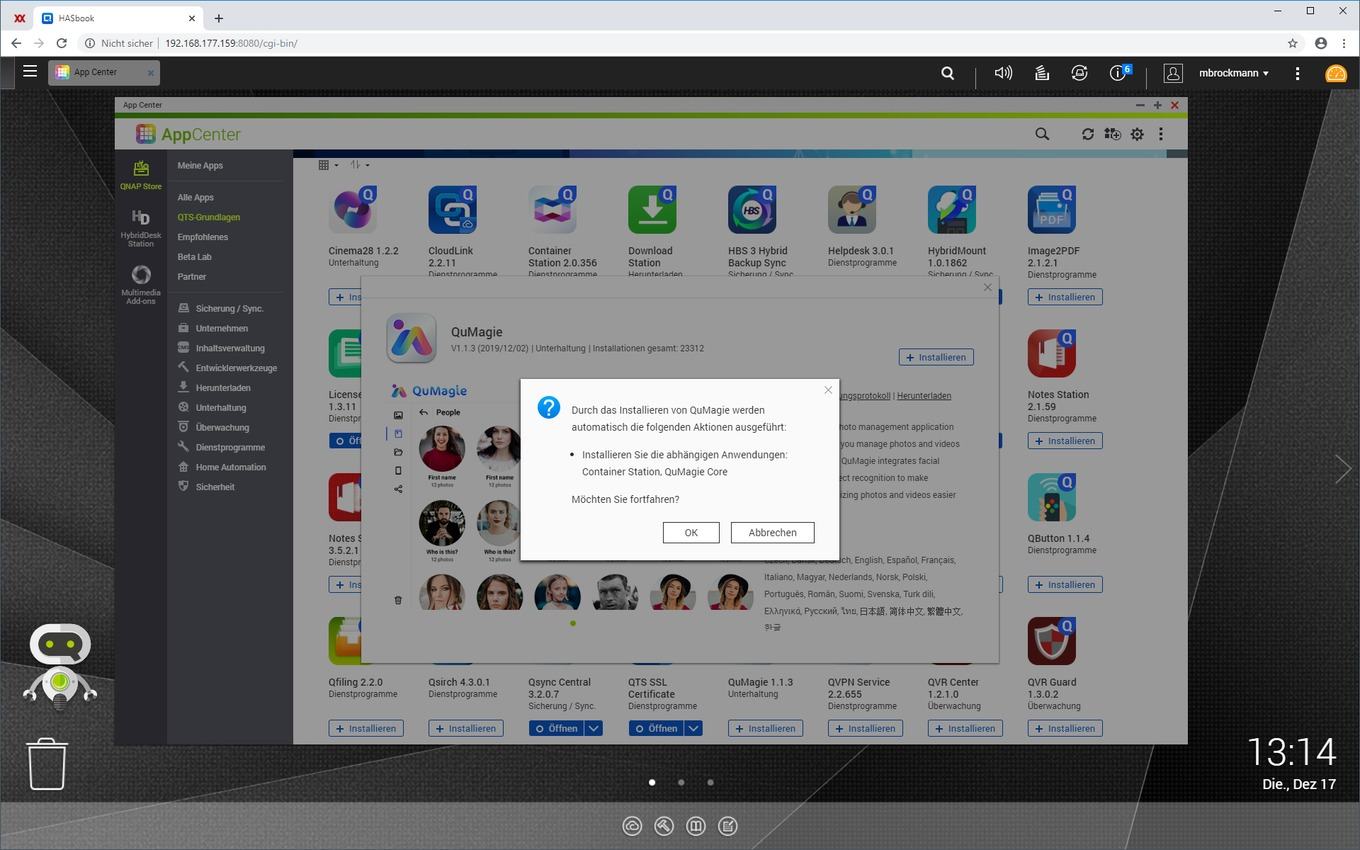
Task: Open the grid view mode dropdown
Action: 328,165
